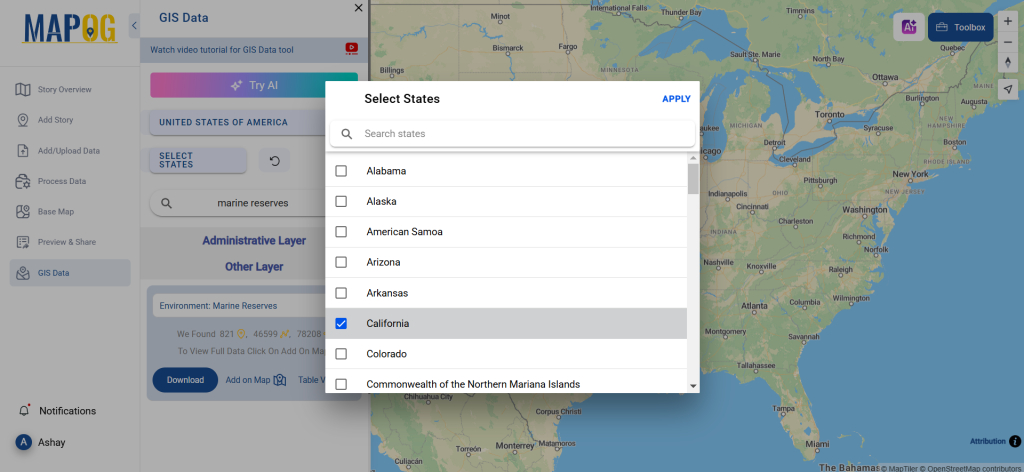Collapse the sidebar with the chevron arrow
Screen dimensions: 1024x472
(134, 25)
